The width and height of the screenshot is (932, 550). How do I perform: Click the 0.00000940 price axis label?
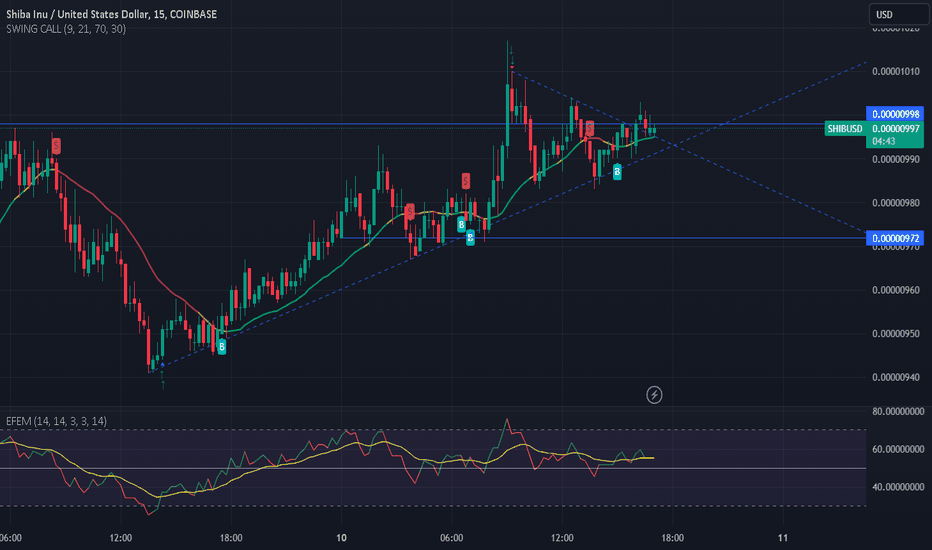point(896,377)
